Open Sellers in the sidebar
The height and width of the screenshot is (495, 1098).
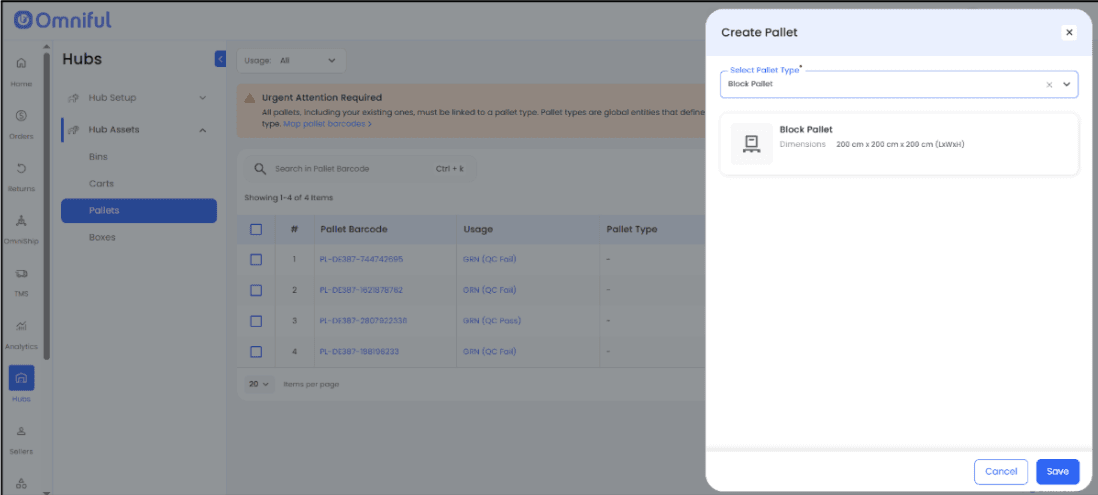(21, 432)
